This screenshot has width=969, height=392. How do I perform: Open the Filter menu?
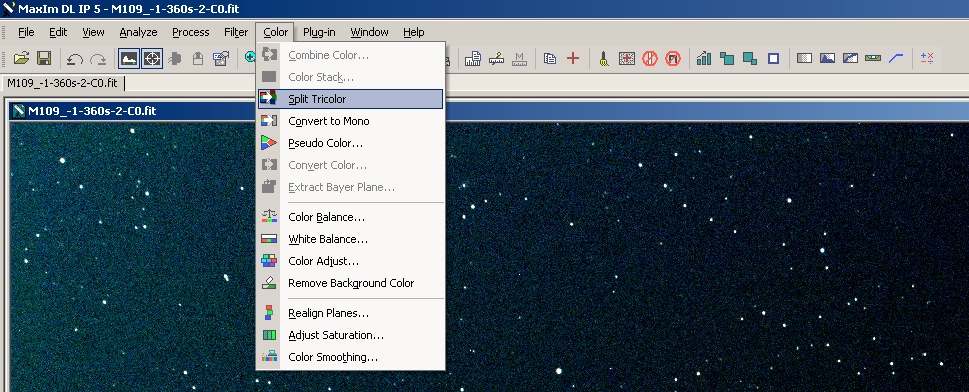[x=236, y=32]
